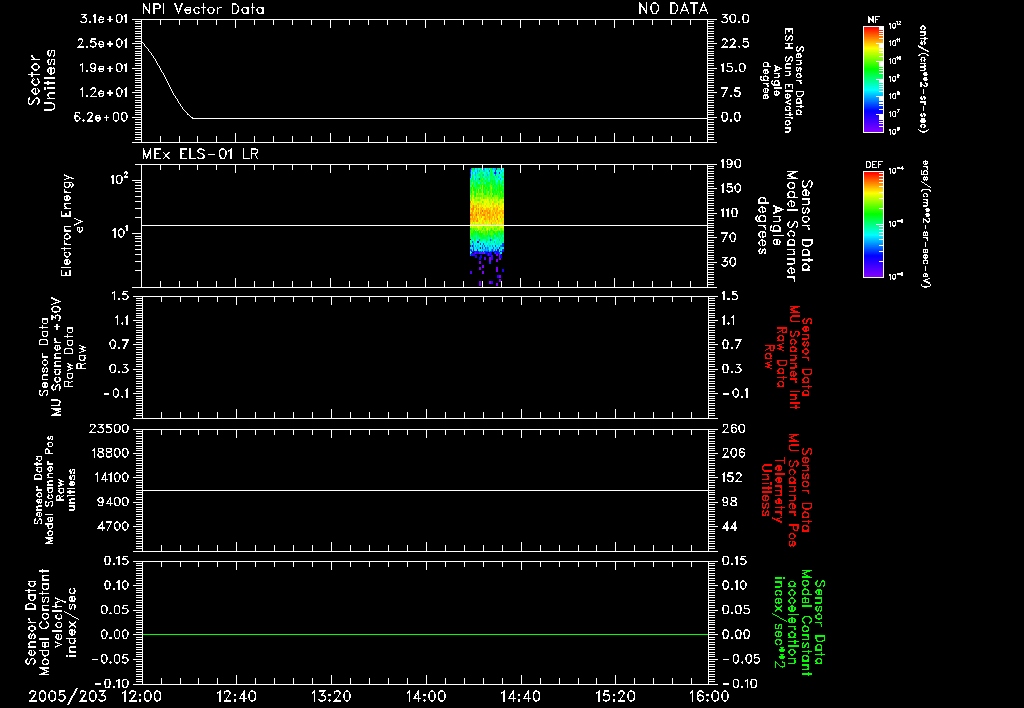
Task: Click the 23500 scanner position tick label
Action: (x=109, y=428)
